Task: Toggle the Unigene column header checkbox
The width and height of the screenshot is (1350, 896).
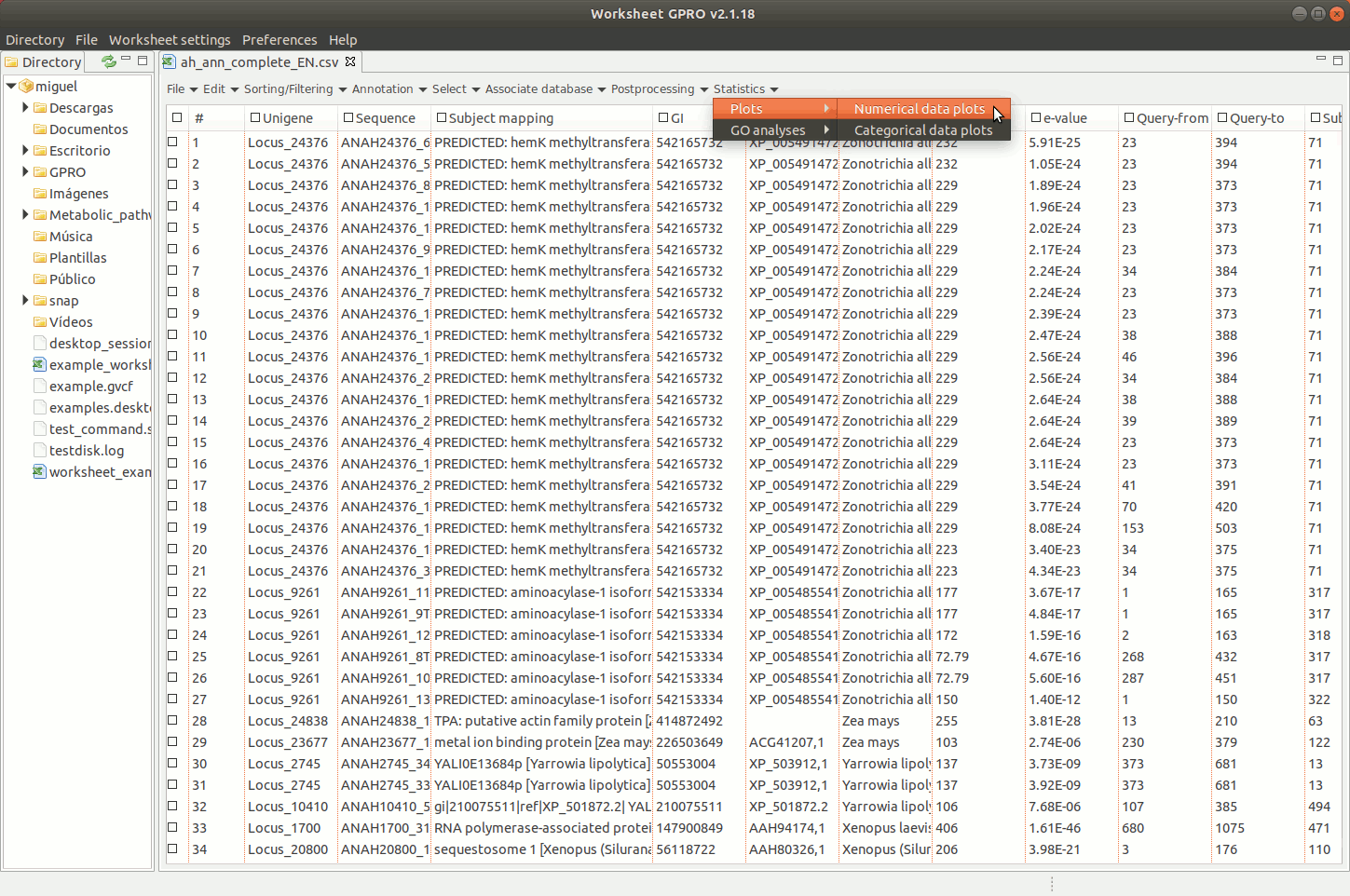Action: tap(255, 118)
